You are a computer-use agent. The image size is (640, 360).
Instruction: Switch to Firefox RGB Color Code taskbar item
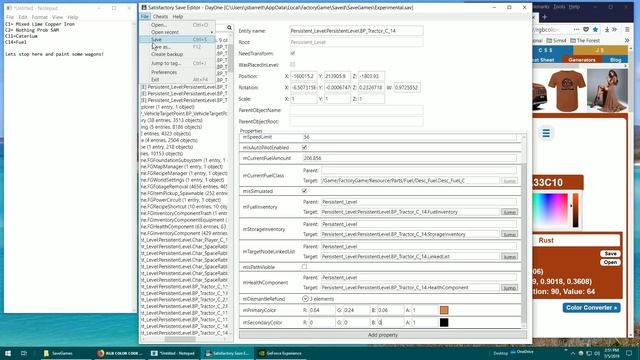pyautogui.click(x=120, y=353)
